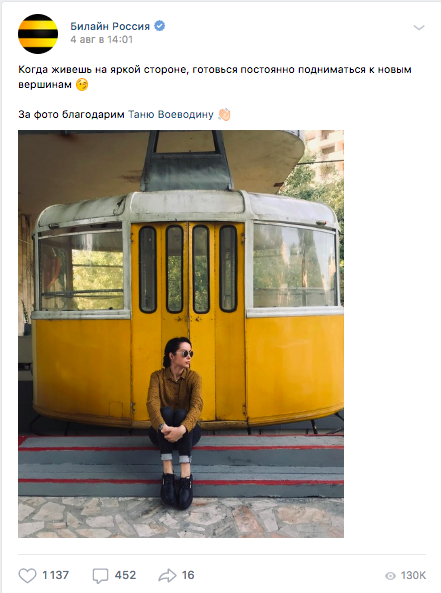The width and height of the screenshot is (441, 593).
Task: Click the blue verified checkmark badge
Action: pos(160,26)
